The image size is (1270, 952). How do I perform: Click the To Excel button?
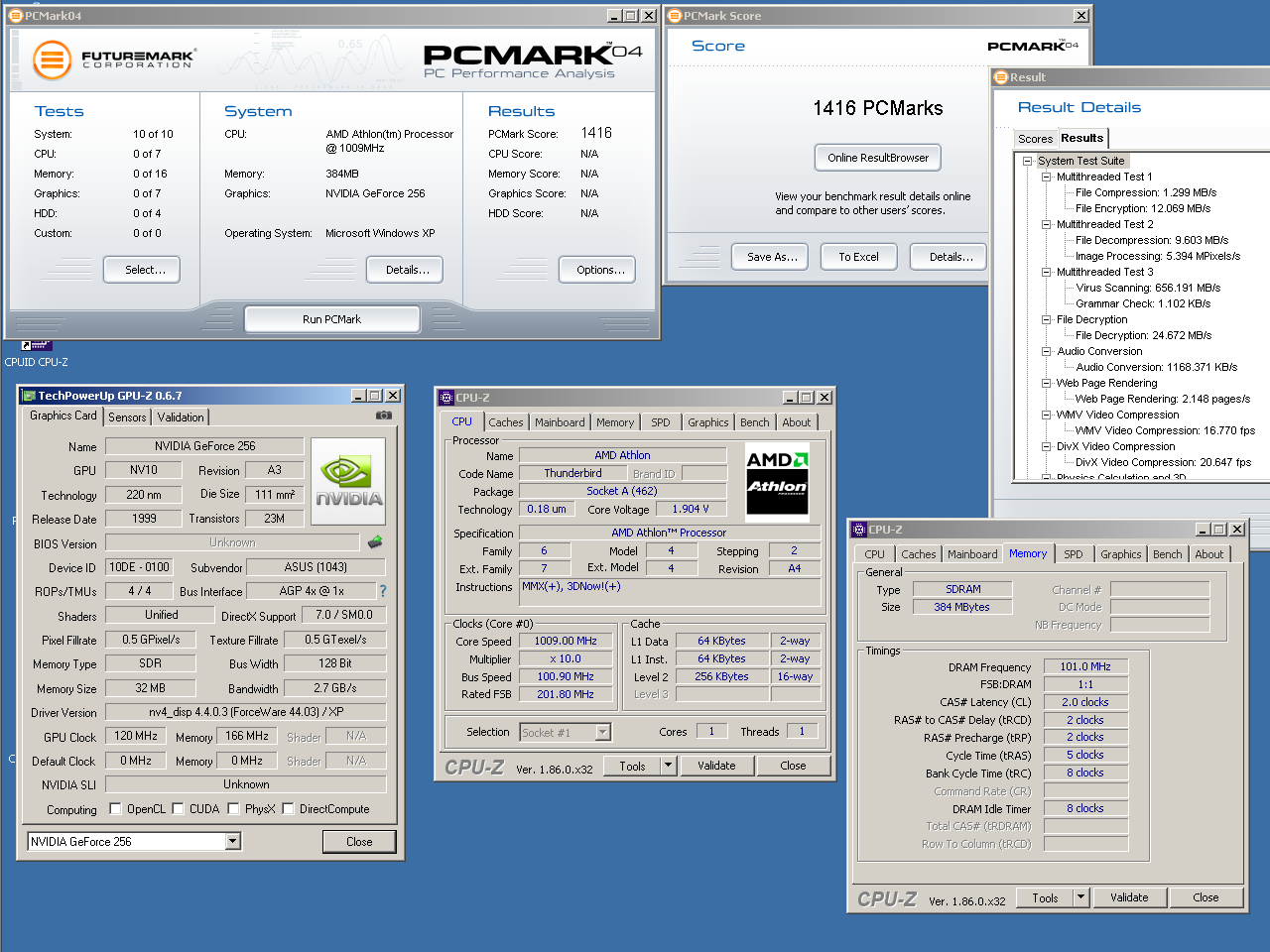click(x=858, y=257)
